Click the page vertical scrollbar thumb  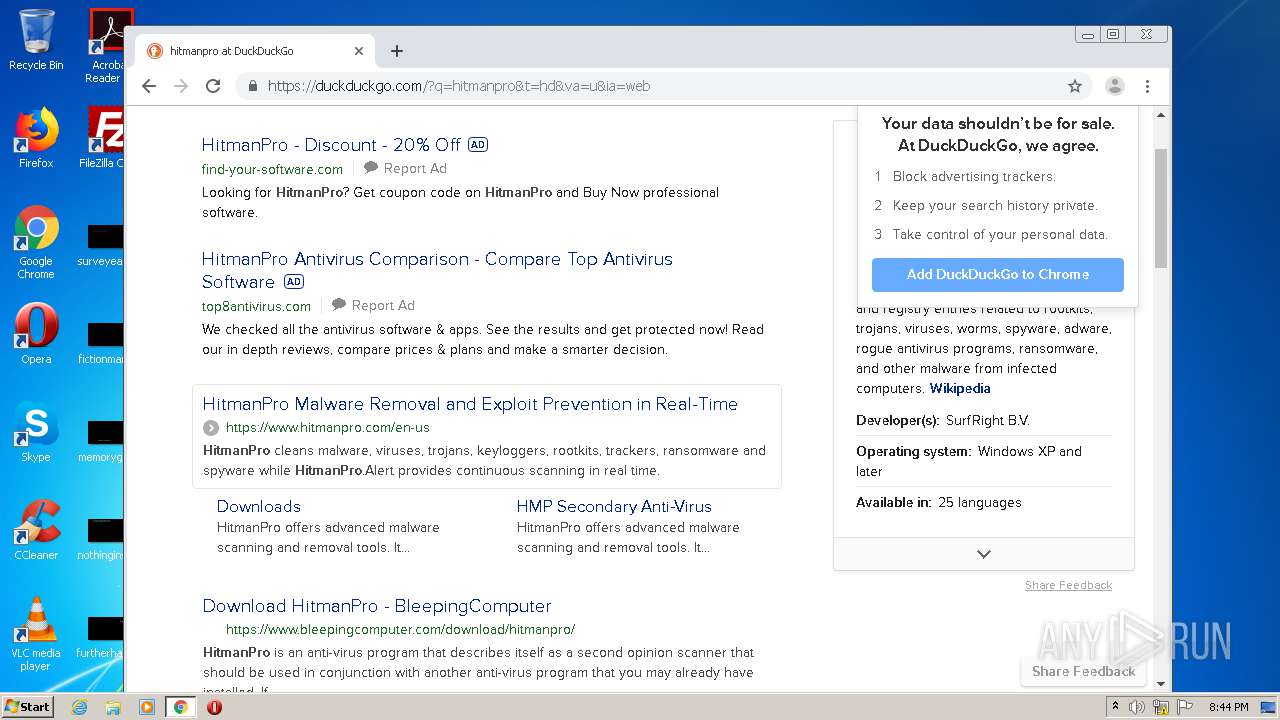[1161, 208]
